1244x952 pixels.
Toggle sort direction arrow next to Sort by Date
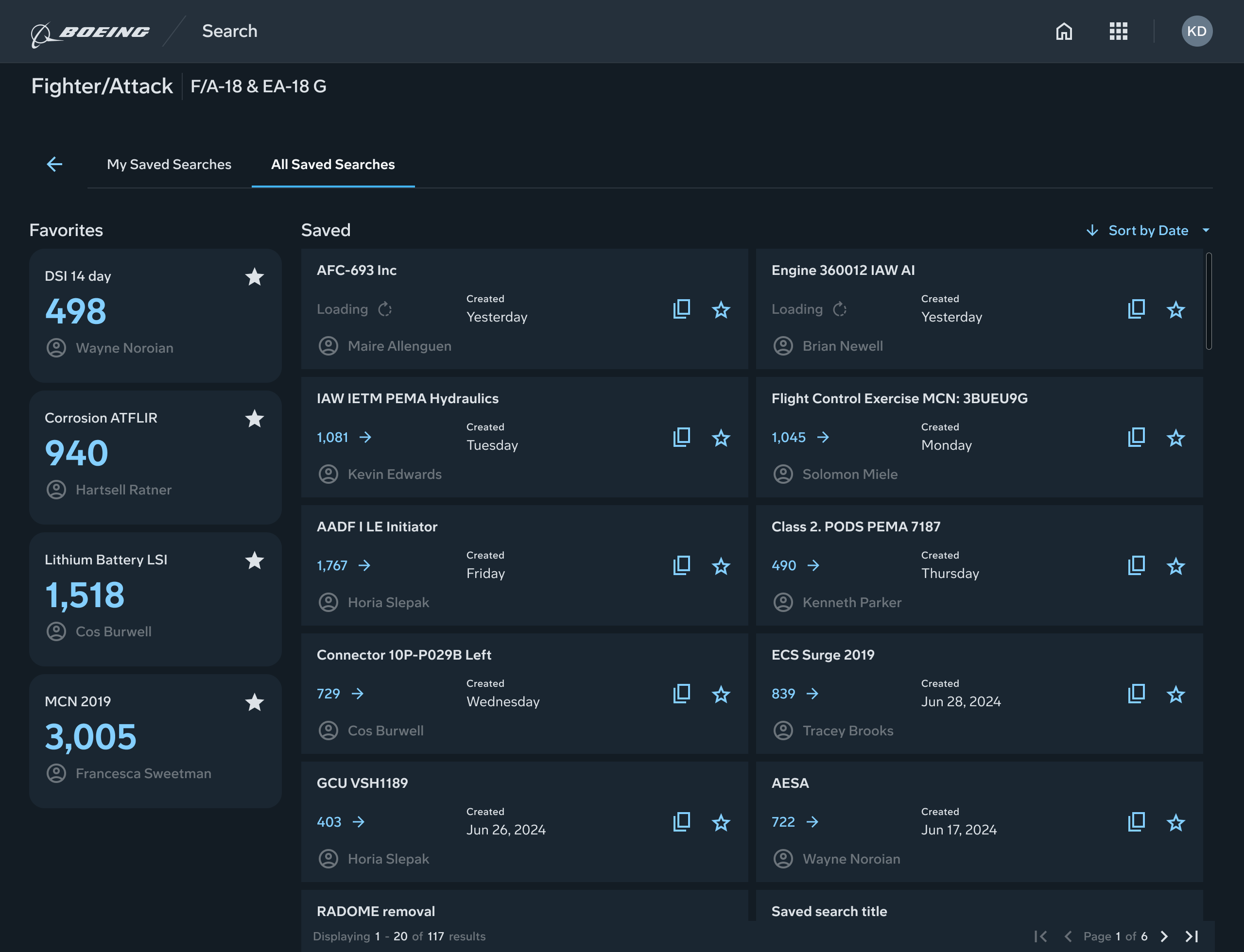point(1092,231)
